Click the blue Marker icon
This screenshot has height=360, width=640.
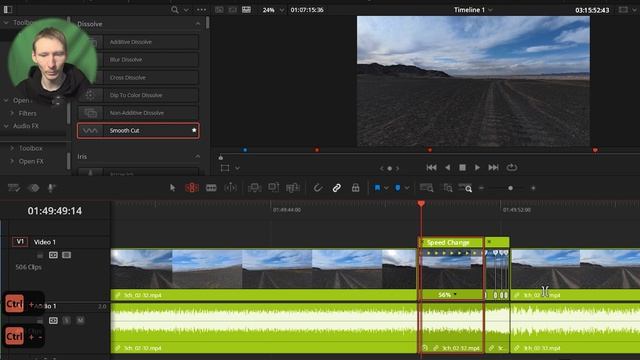coord(398,188)
